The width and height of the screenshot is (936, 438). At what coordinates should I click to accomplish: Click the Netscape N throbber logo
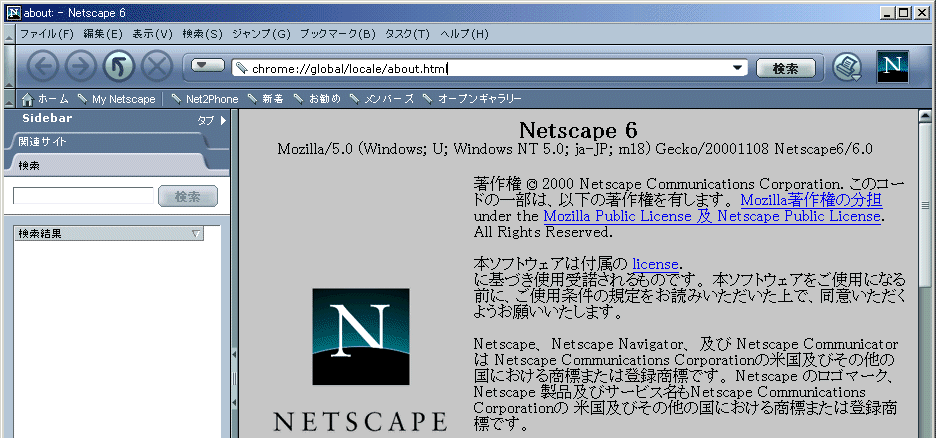tap(892, 67)
